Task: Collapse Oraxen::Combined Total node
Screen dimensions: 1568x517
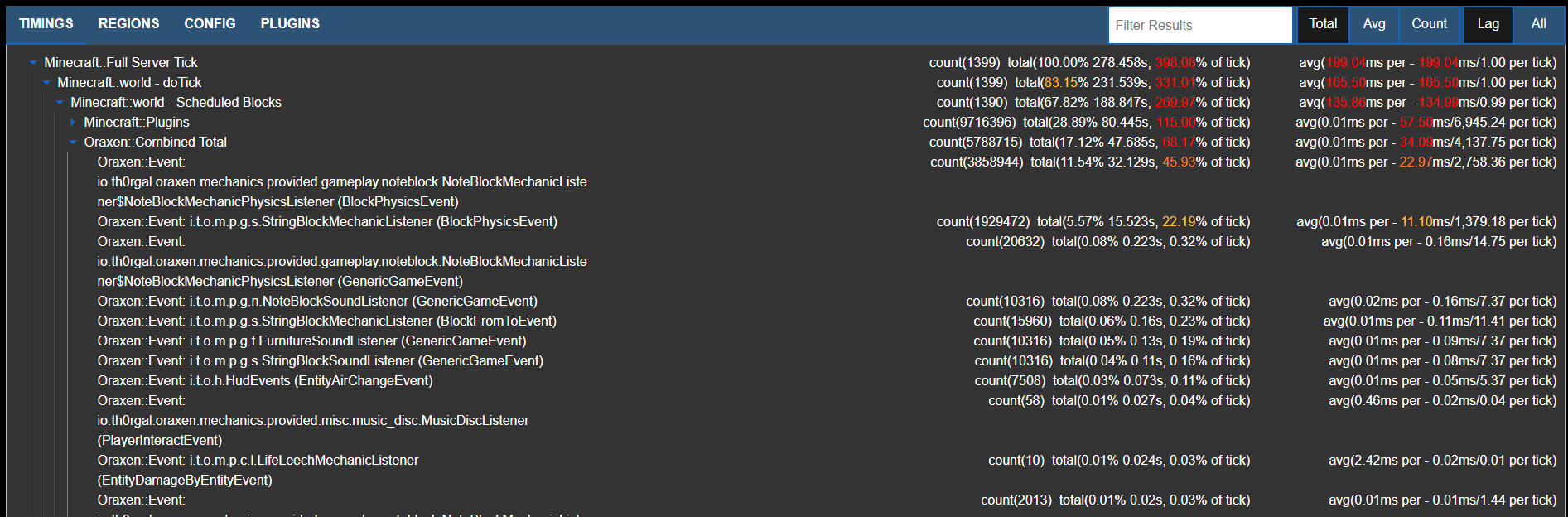Action: pos(73,143)
